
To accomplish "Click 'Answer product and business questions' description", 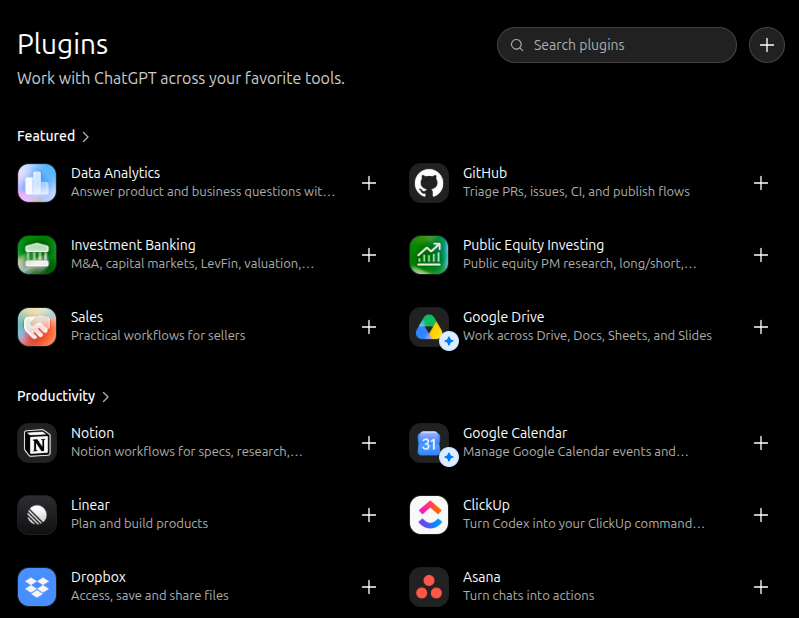I will 203,192.
